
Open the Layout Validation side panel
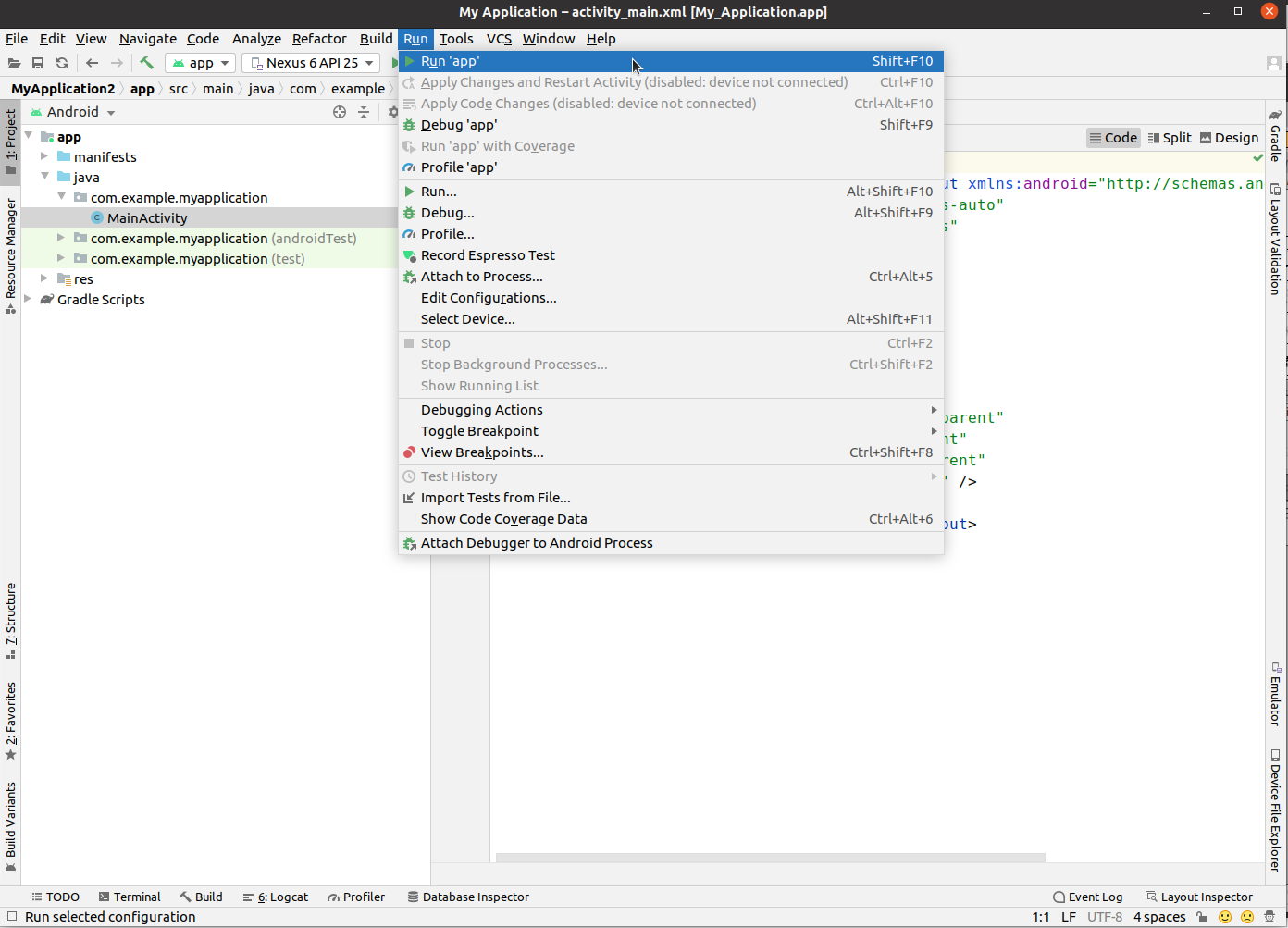pyautogui.click(x=1275, y=240)
